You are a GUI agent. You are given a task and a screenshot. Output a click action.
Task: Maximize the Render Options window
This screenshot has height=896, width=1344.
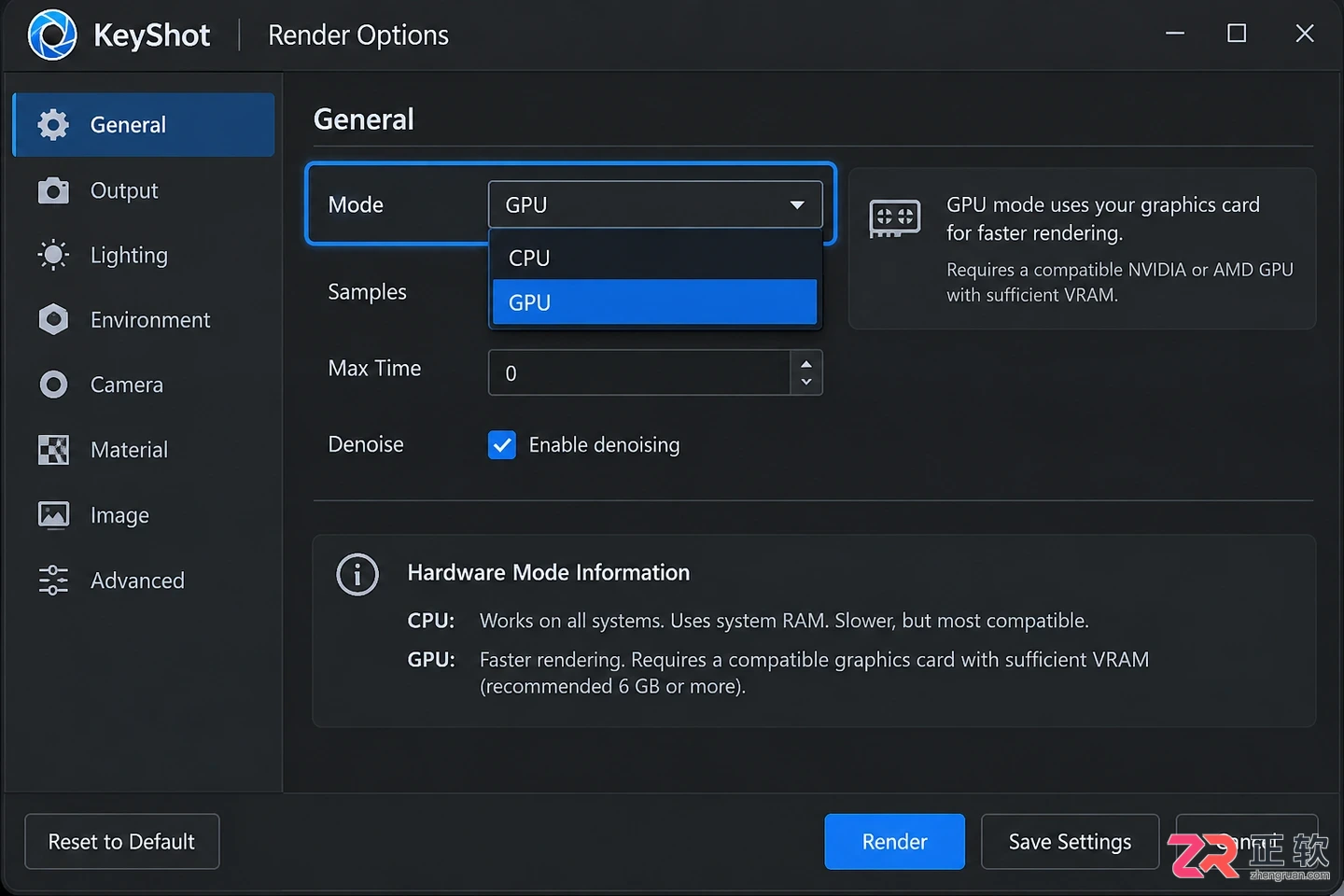click(1237, 34)
